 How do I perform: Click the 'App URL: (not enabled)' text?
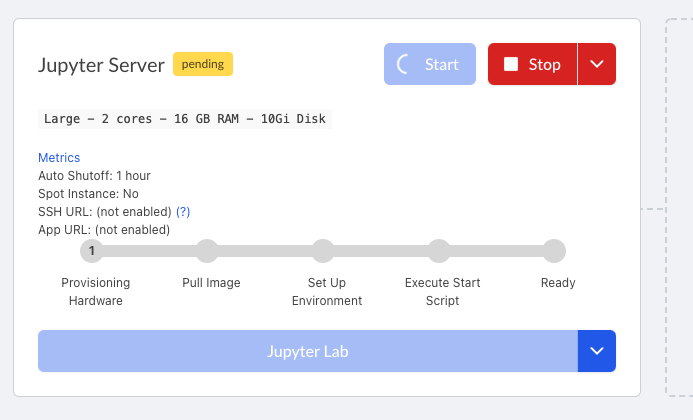(x=104, y=230)
